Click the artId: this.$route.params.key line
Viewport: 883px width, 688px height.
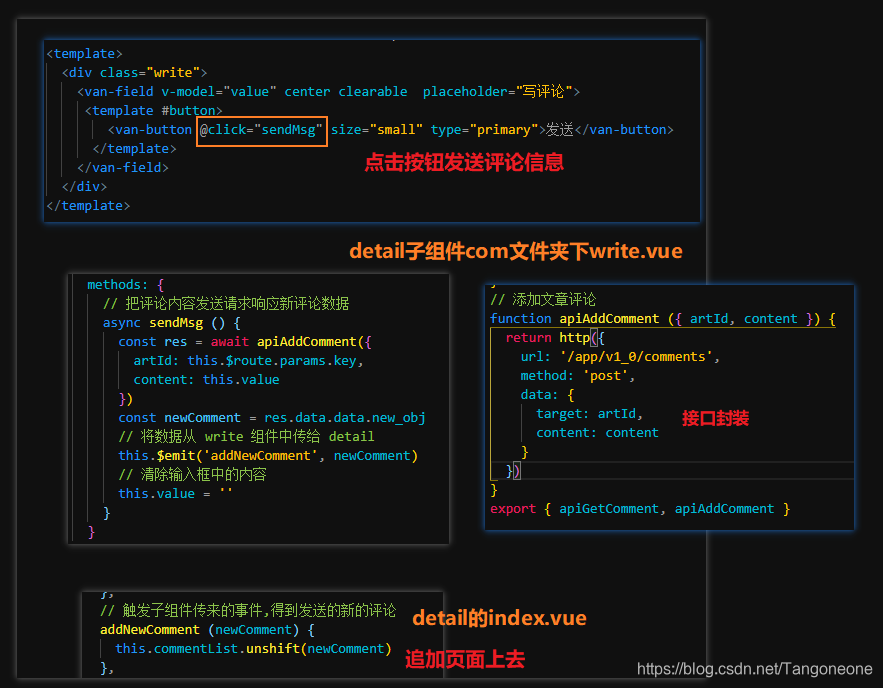pos(248,361)
